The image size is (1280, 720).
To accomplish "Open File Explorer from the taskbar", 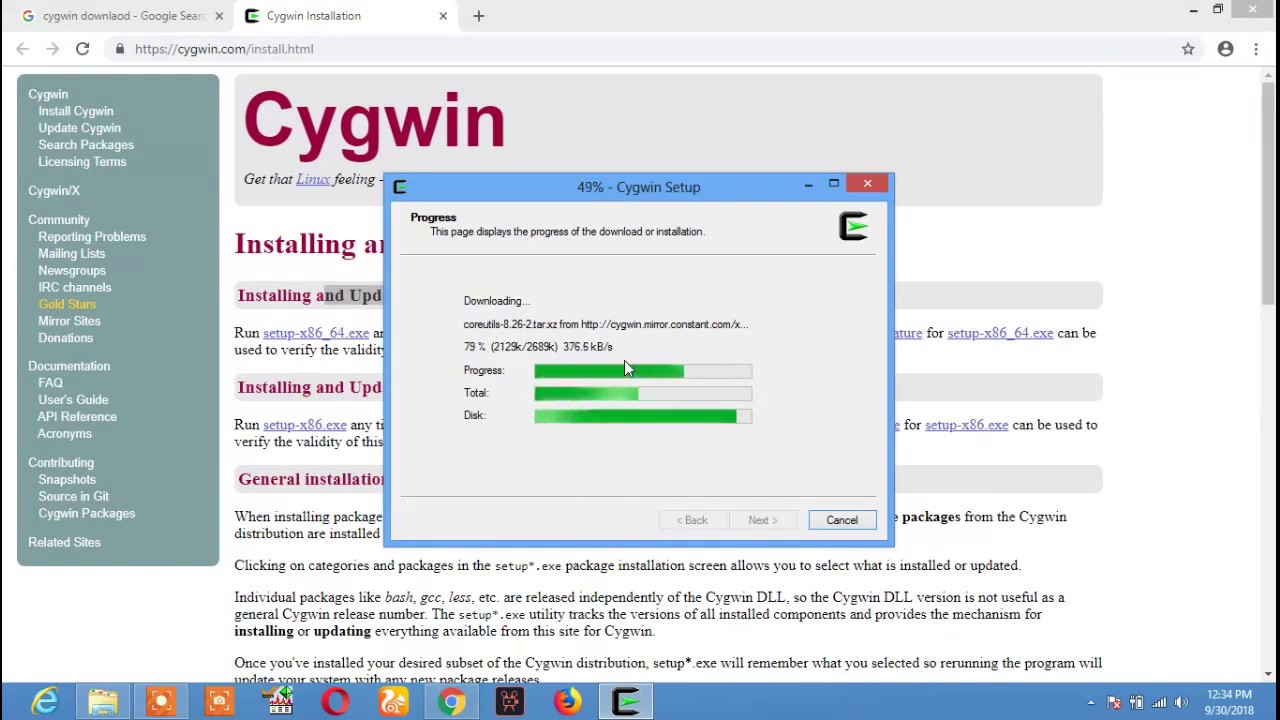I will (103, 701).
